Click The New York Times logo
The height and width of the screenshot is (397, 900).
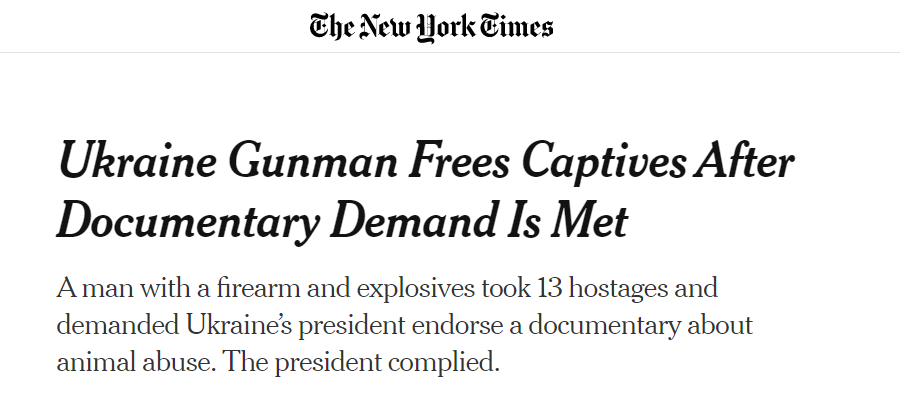pos(431,27)
